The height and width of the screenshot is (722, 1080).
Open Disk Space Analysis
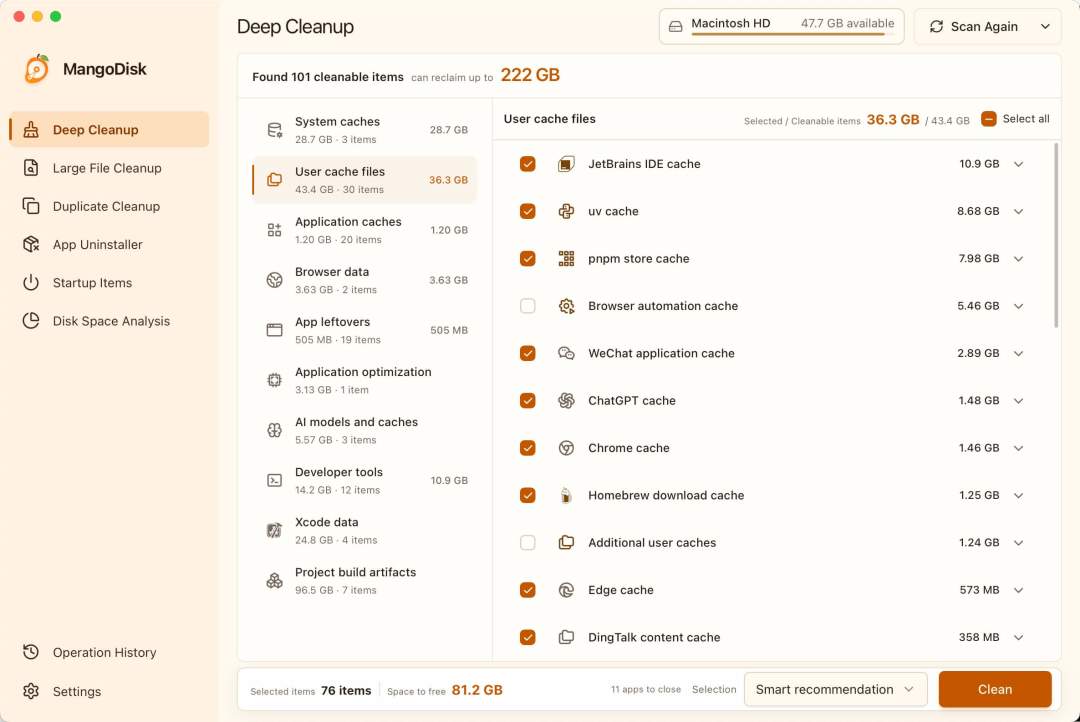pos(110,321)
